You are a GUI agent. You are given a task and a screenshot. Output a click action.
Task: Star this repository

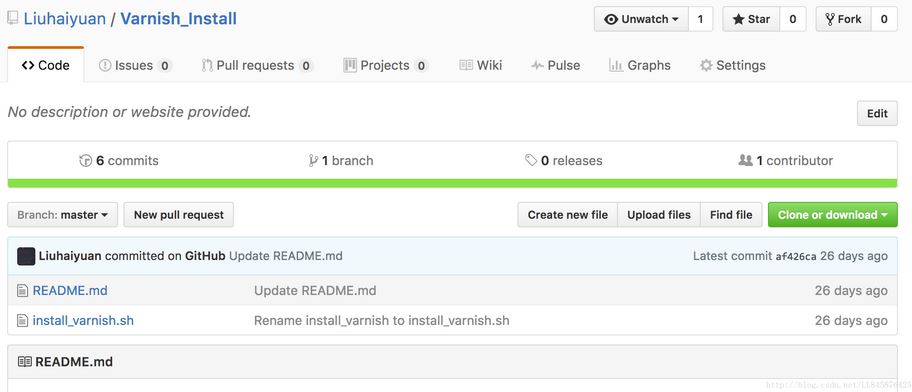tap(751, 19)
